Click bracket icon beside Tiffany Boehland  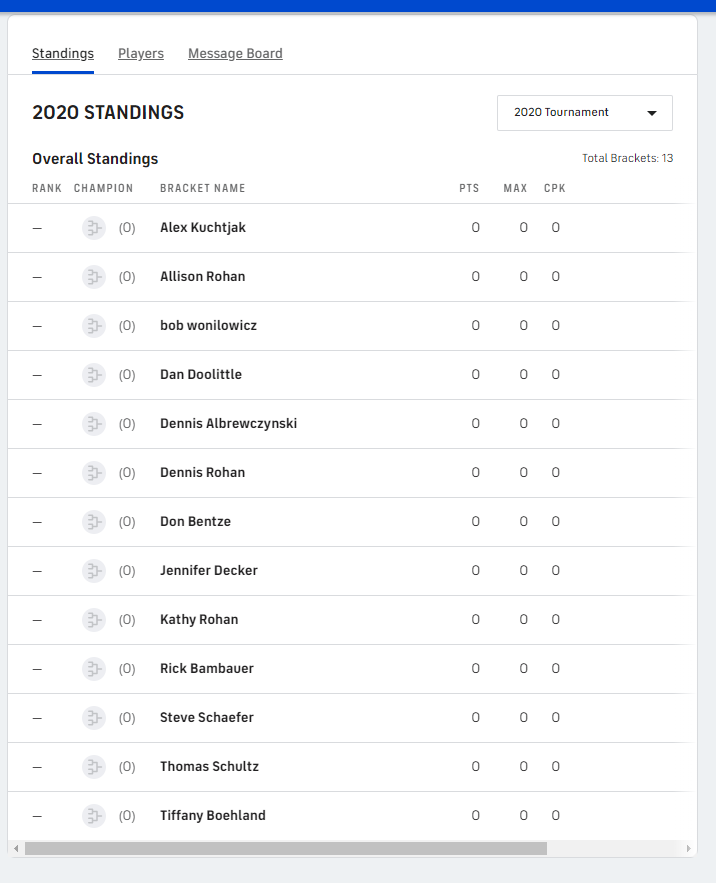pos(93,816)
